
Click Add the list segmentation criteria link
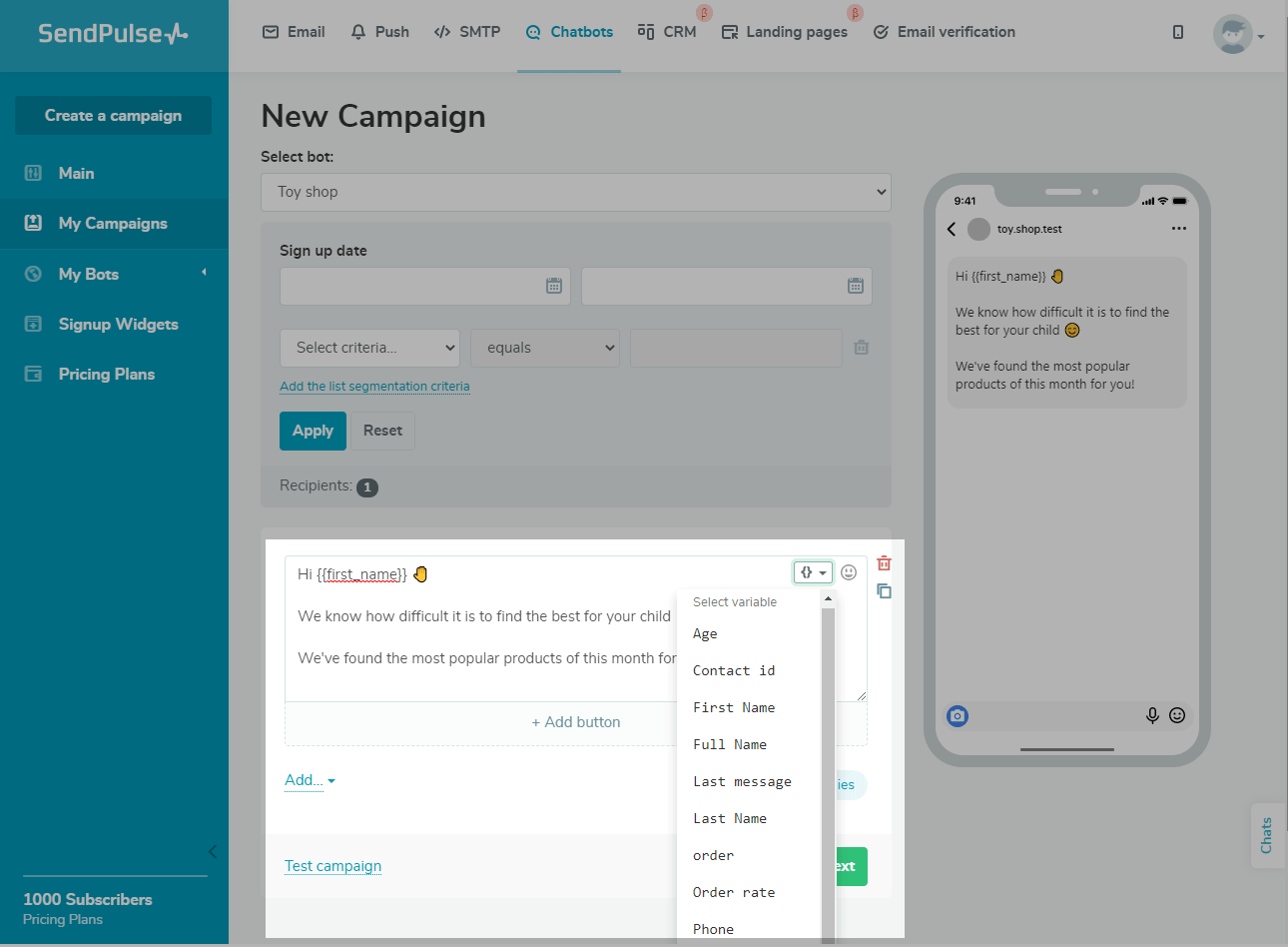tap(374, 387)
